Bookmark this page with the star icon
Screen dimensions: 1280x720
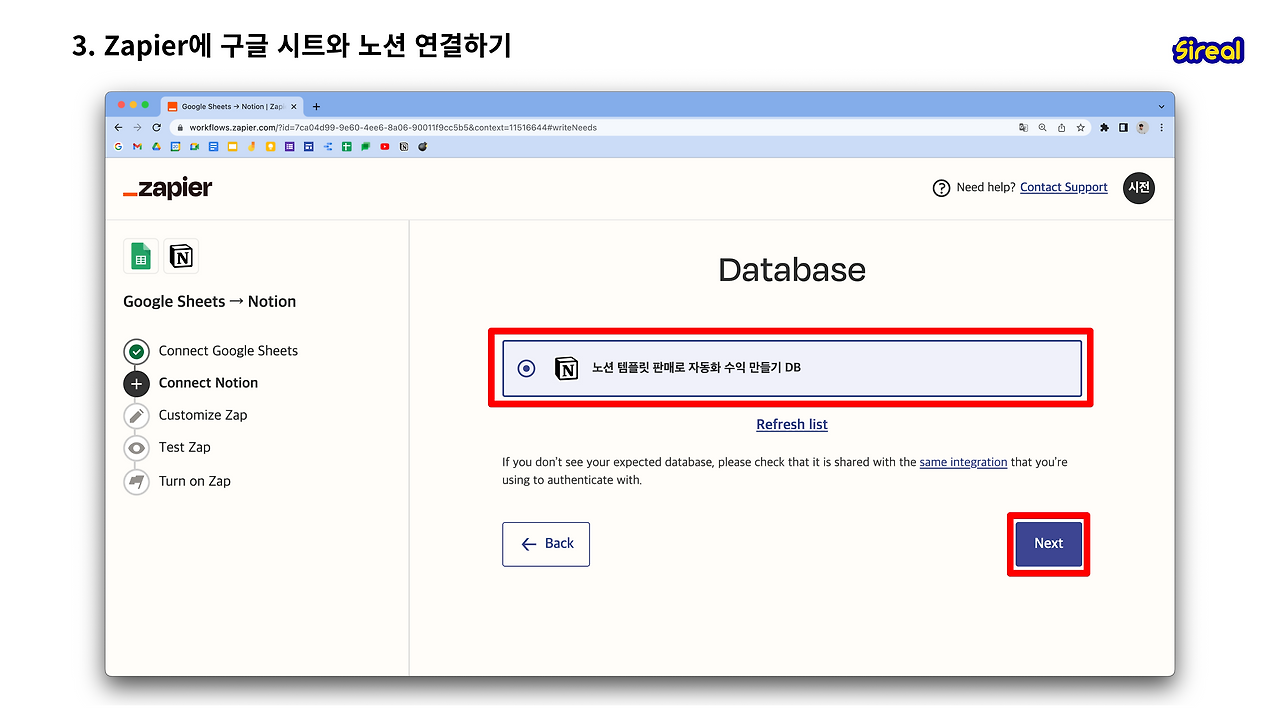[x=1080, y=128]
